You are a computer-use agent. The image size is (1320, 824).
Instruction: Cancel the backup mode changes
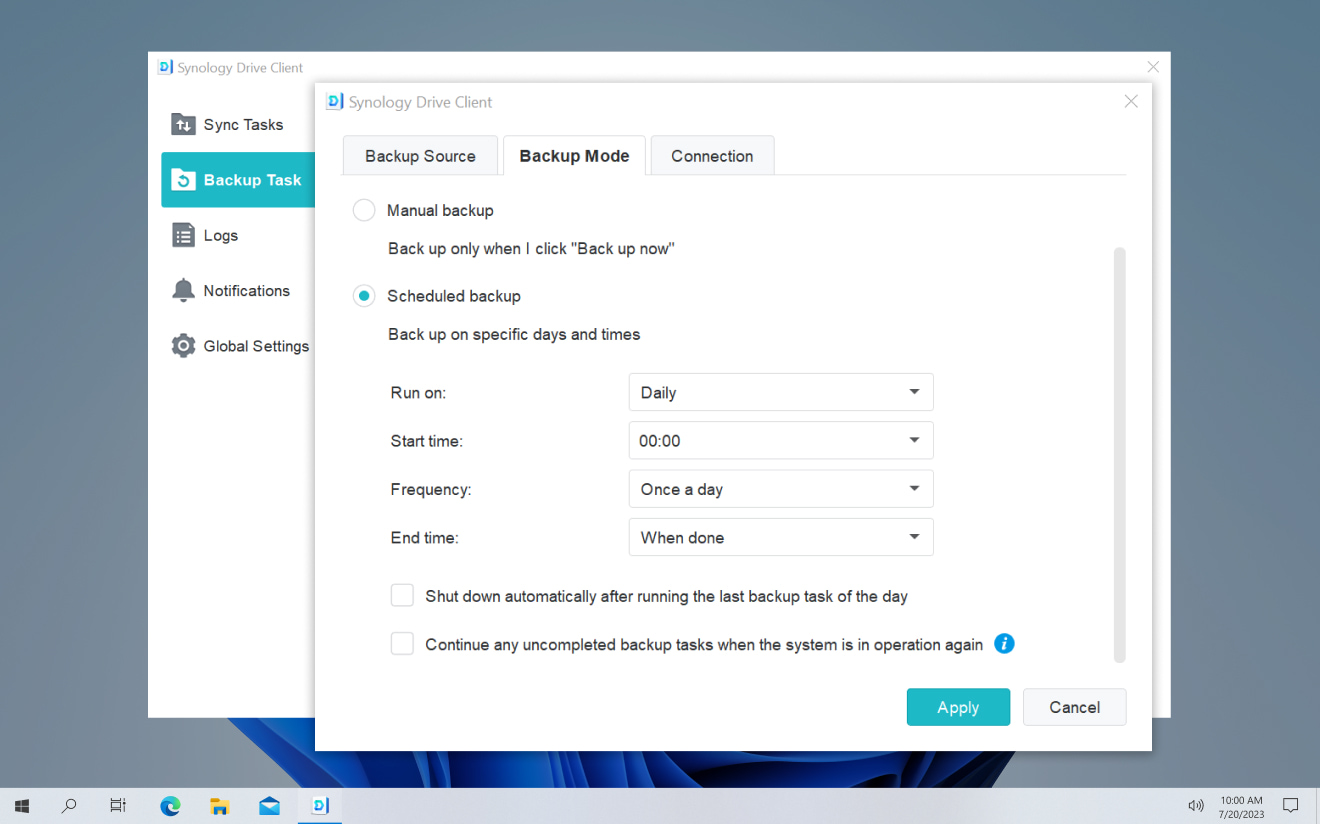coord(1074,707)
